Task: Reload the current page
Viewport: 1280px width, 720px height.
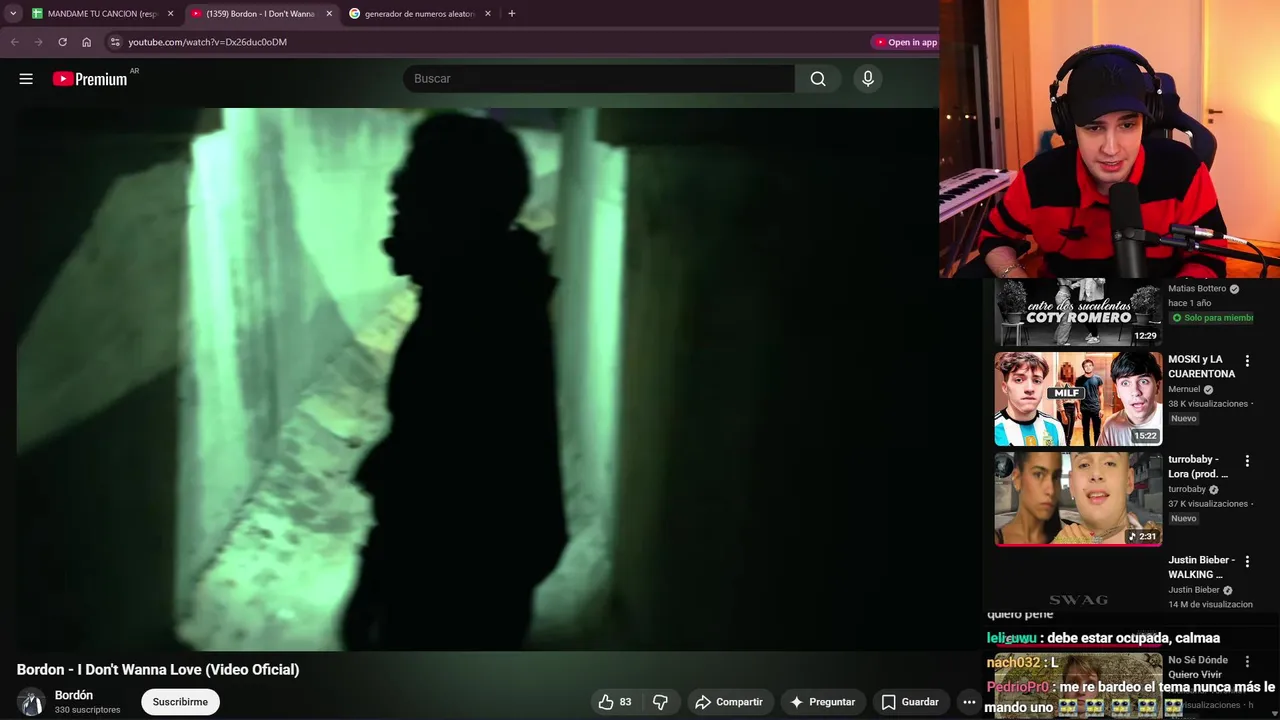Action: coord(62,42)
